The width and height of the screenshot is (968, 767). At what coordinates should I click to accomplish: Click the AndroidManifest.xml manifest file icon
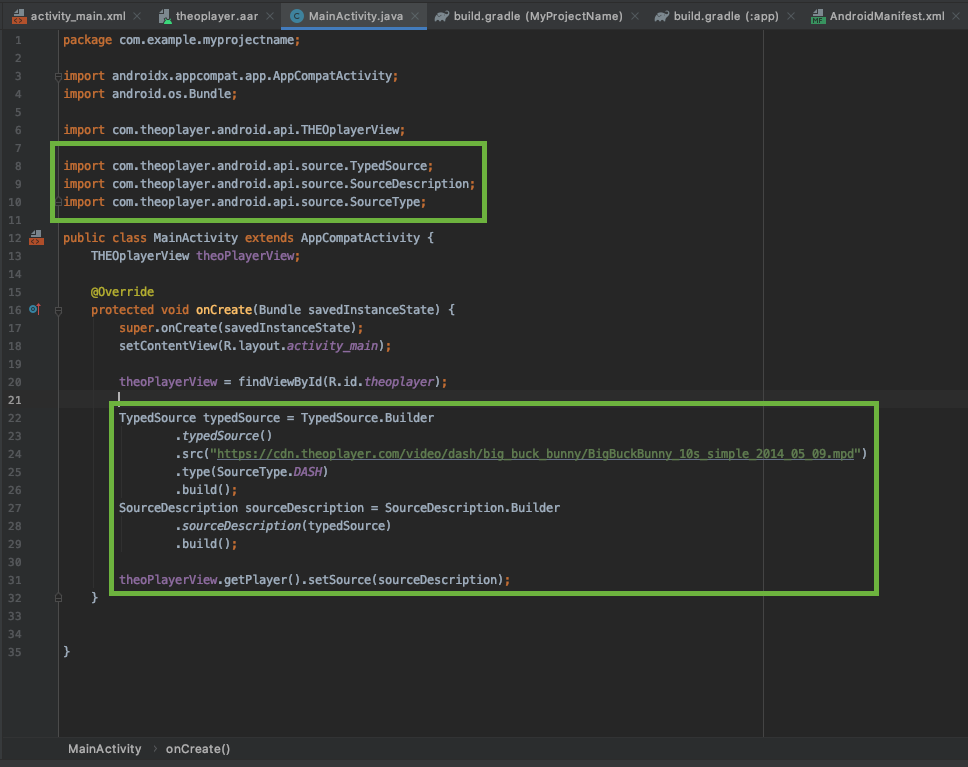tap(818, 16)
